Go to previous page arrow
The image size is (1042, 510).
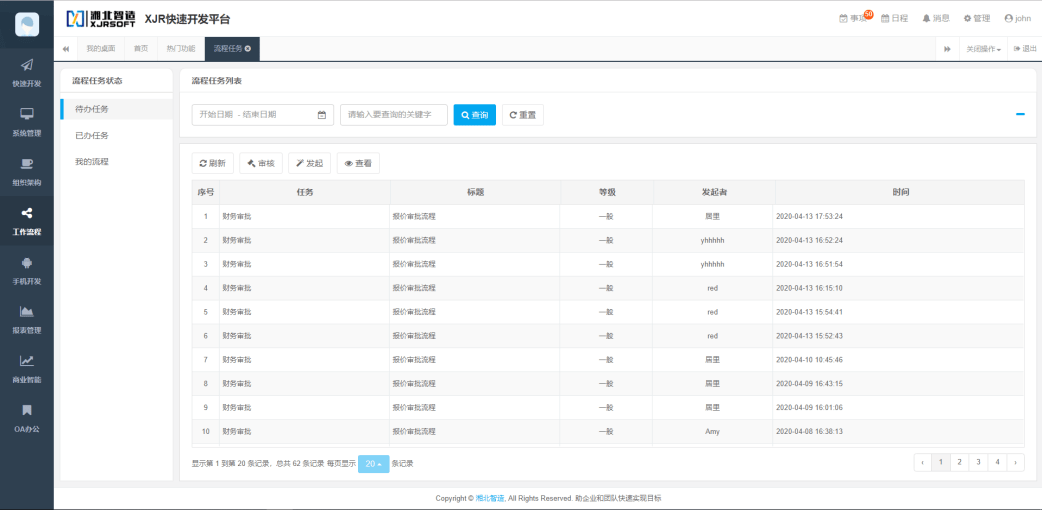[922, 462]
